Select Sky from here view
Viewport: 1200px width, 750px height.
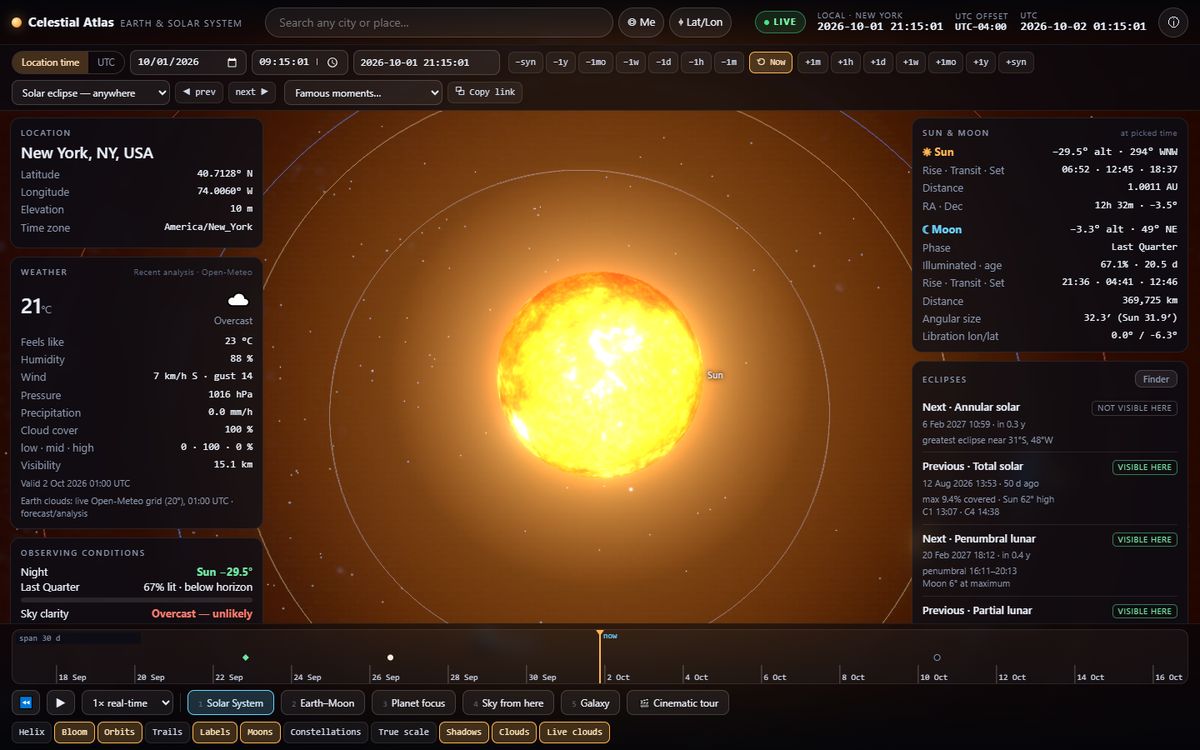tap(508, 703)
